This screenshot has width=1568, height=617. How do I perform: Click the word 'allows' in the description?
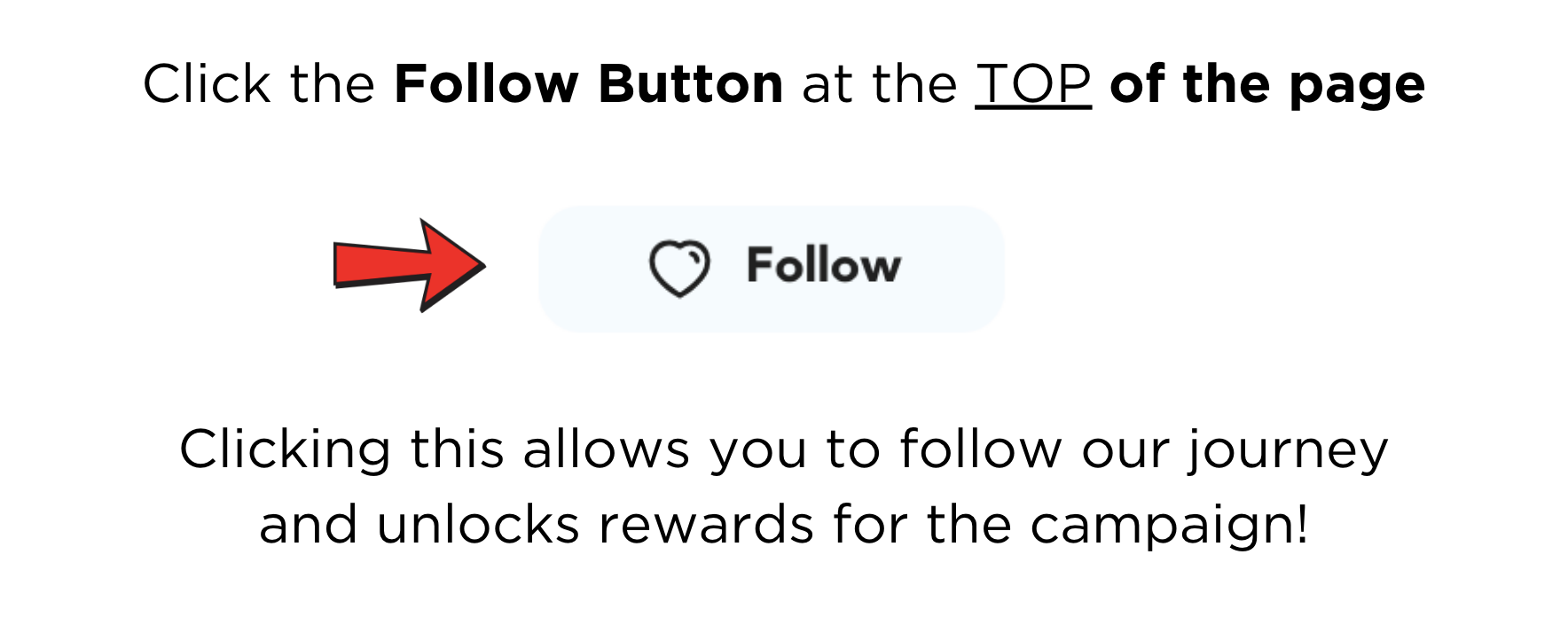[x=606, y=449]
